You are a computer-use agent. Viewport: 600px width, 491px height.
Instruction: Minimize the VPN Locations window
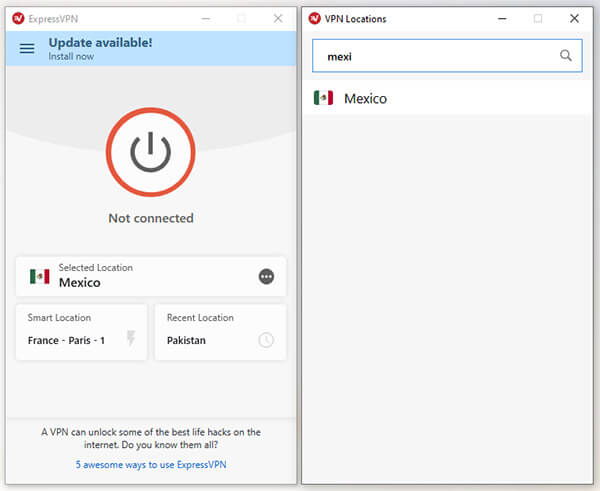tap(502, 18)
